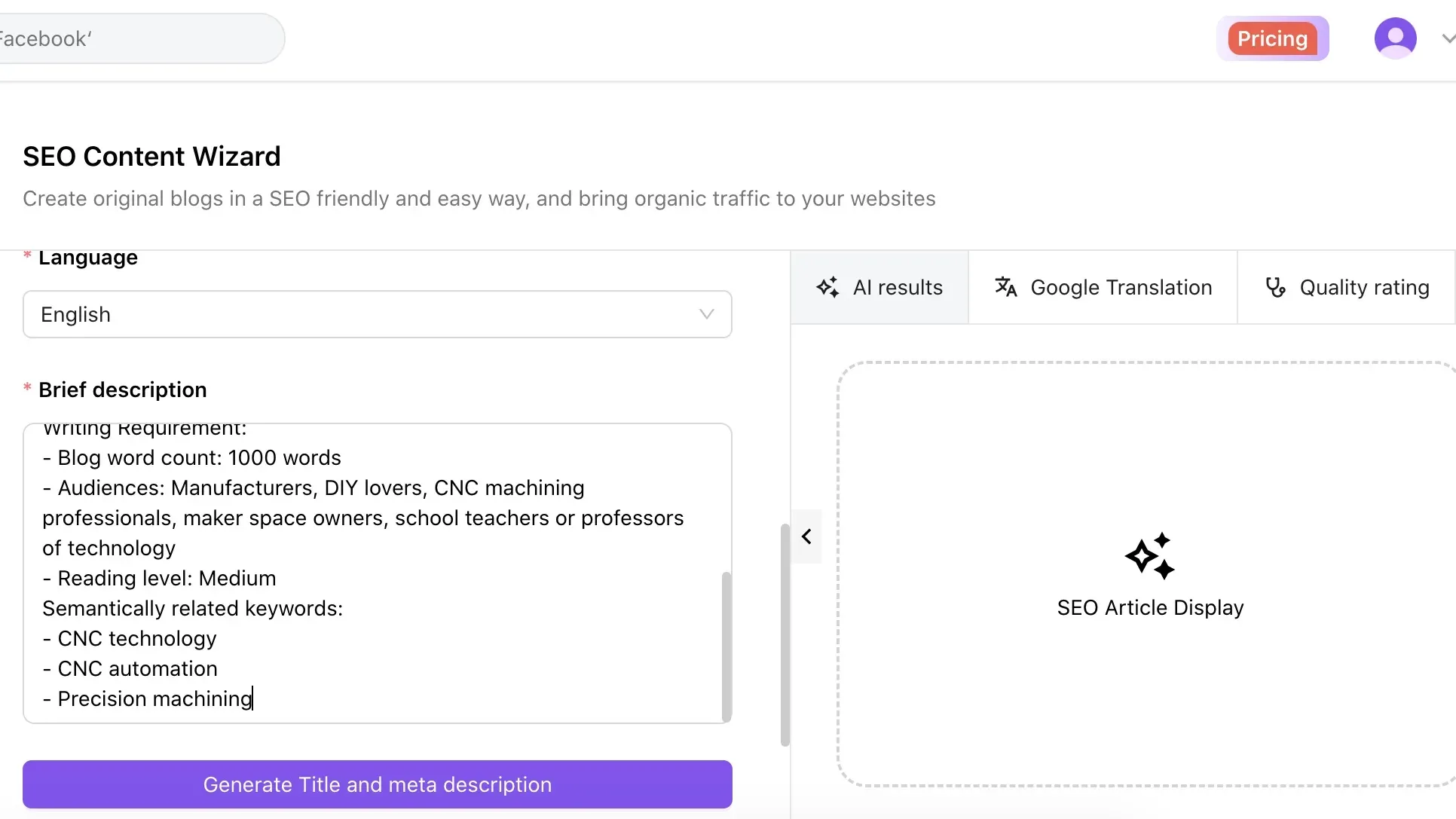Click the large sparkle icon above SEO Article Display
This screenshot has height=819, width=1456.
1150,556
